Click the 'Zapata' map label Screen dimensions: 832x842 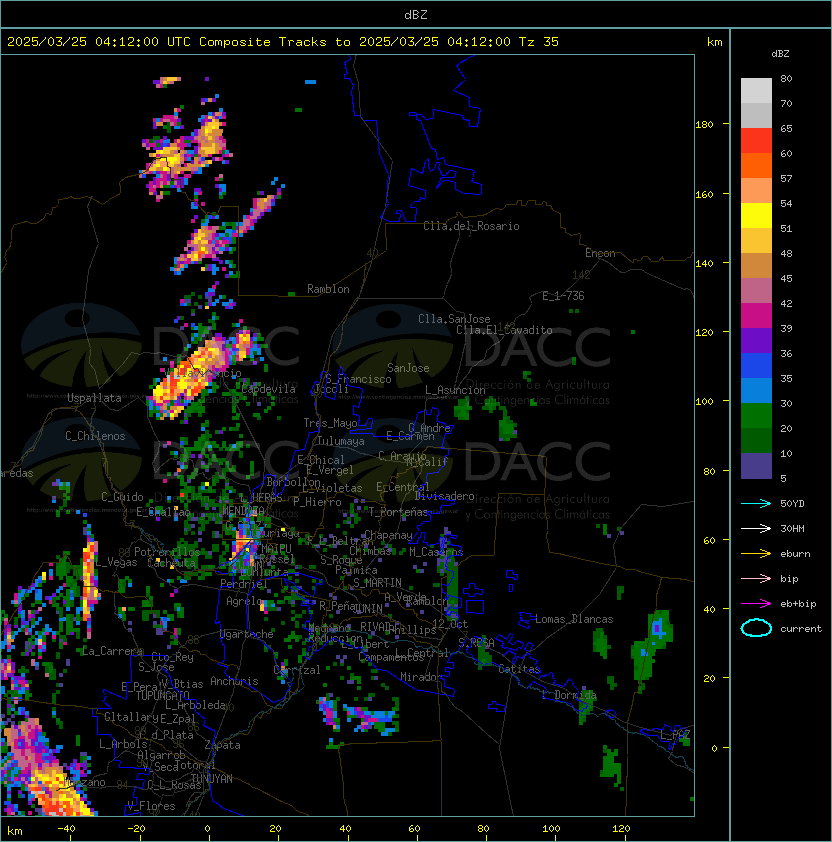pos(222,745)
